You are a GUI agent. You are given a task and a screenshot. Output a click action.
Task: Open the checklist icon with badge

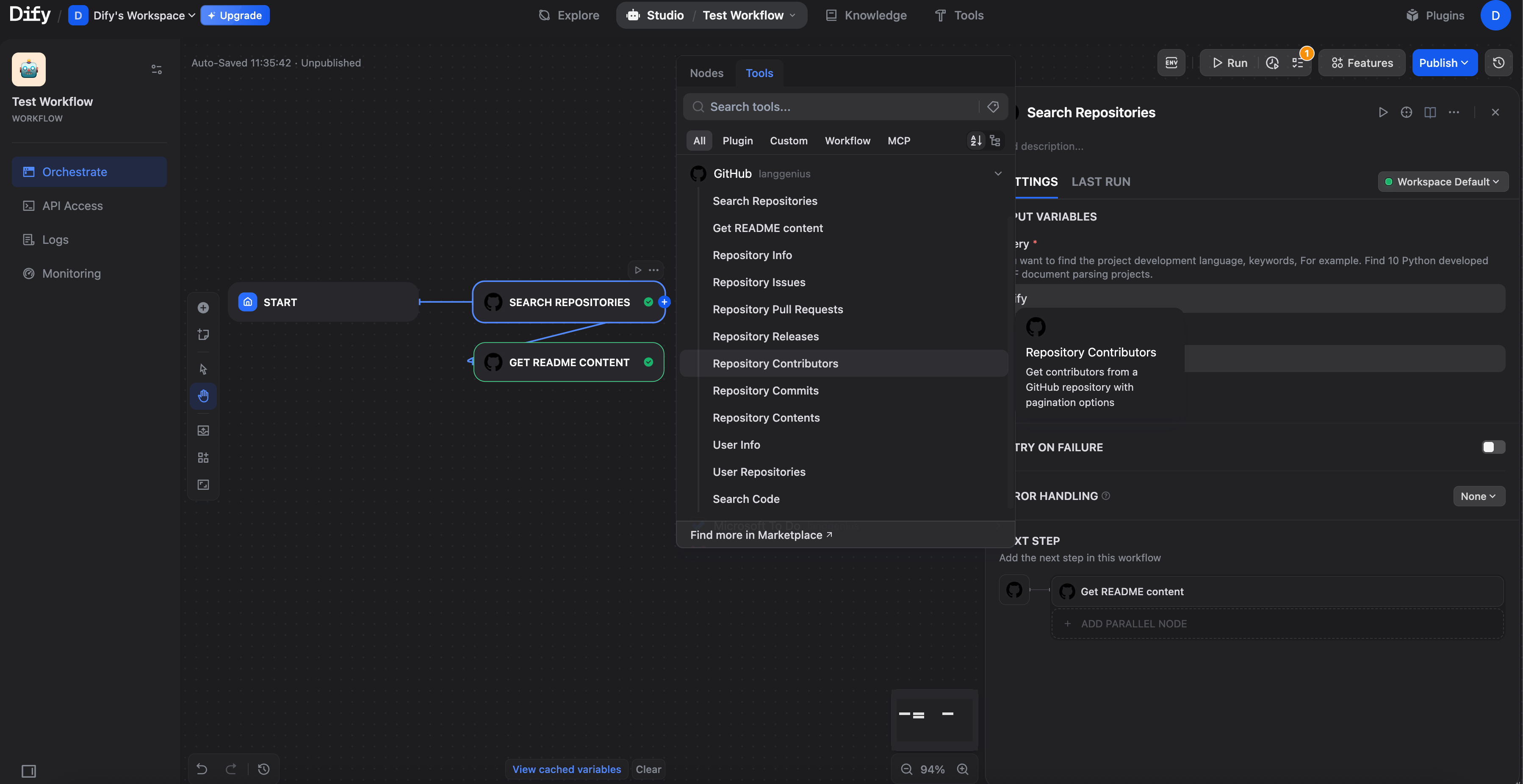(1298, 63)
